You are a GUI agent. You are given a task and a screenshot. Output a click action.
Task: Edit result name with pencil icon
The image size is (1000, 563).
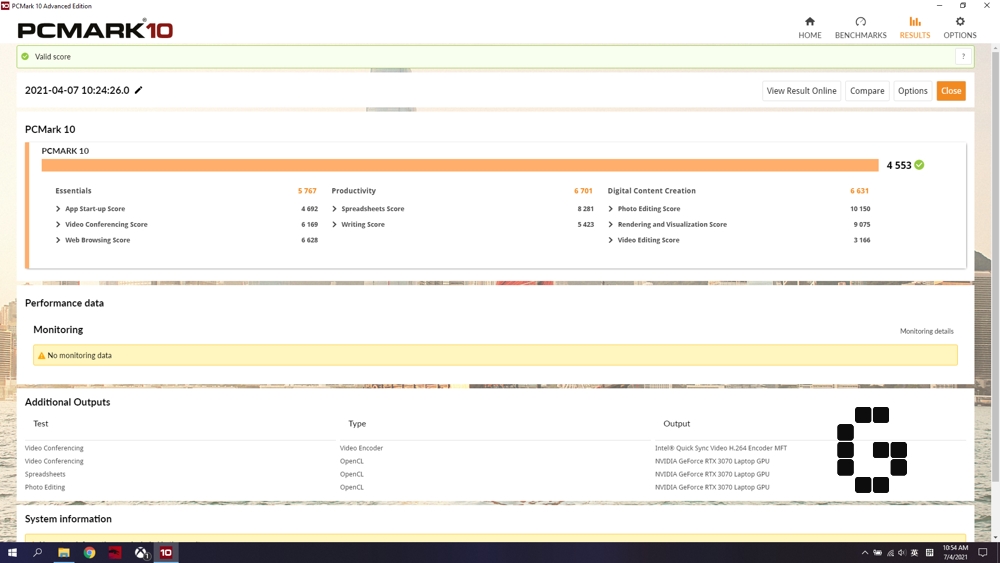point(139,91)
